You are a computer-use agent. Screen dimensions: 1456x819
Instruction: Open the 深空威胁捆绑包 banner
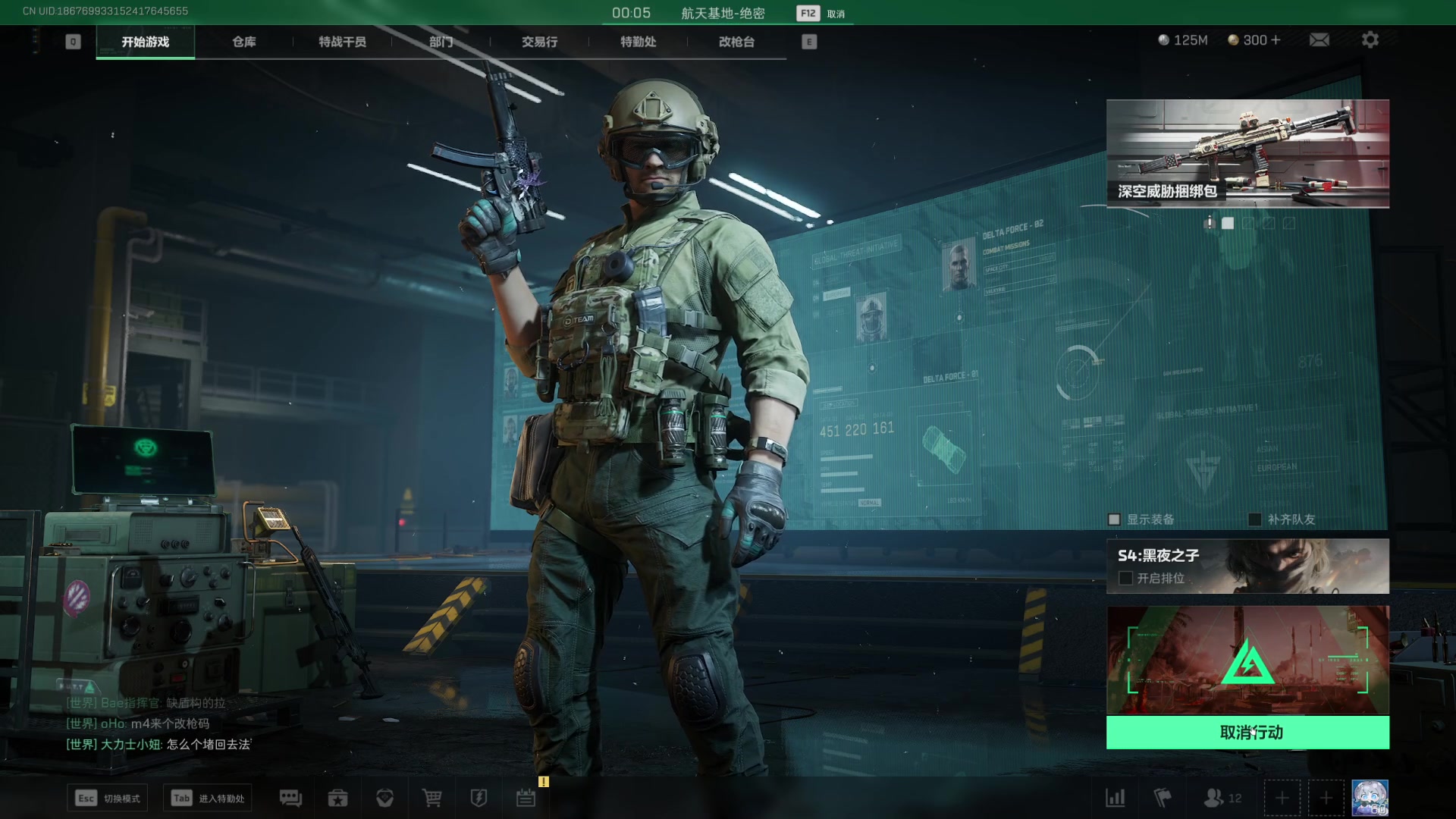(1248, 153)
